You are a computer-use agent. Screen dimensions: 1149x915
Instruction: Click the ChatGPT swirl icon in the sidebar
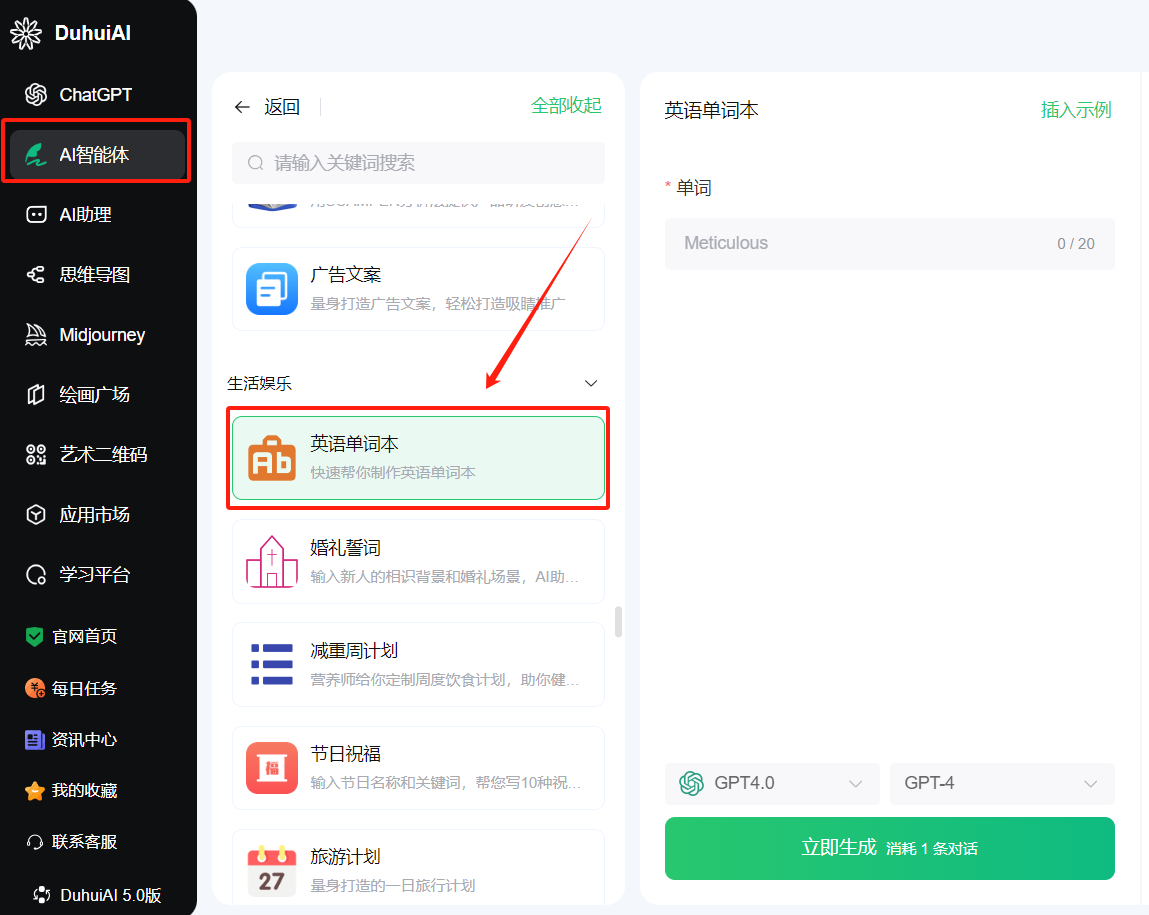pos(36,95)
